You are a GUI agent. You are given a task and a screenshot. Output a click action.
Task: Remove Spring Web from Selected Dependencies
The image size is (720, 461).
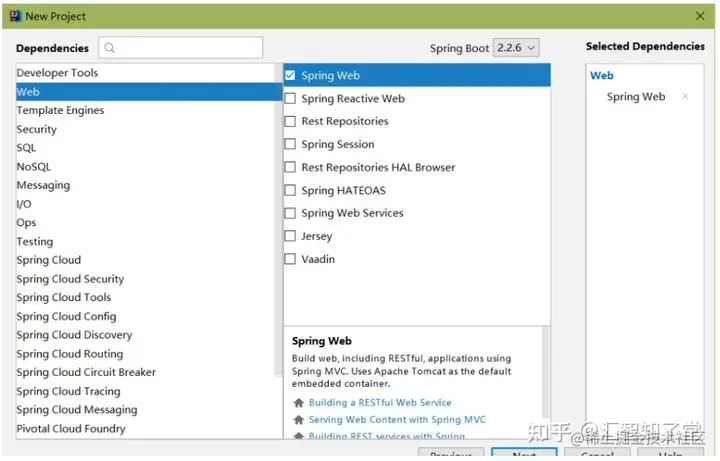click(685, 96)
